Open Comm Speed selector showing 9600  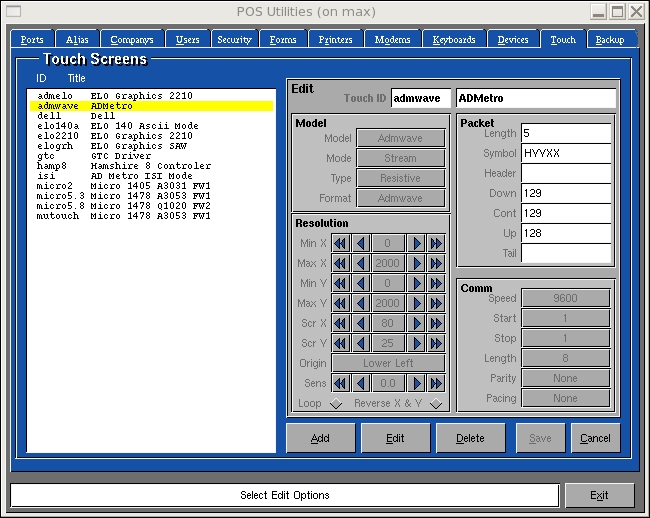click(x=565, y=298)
